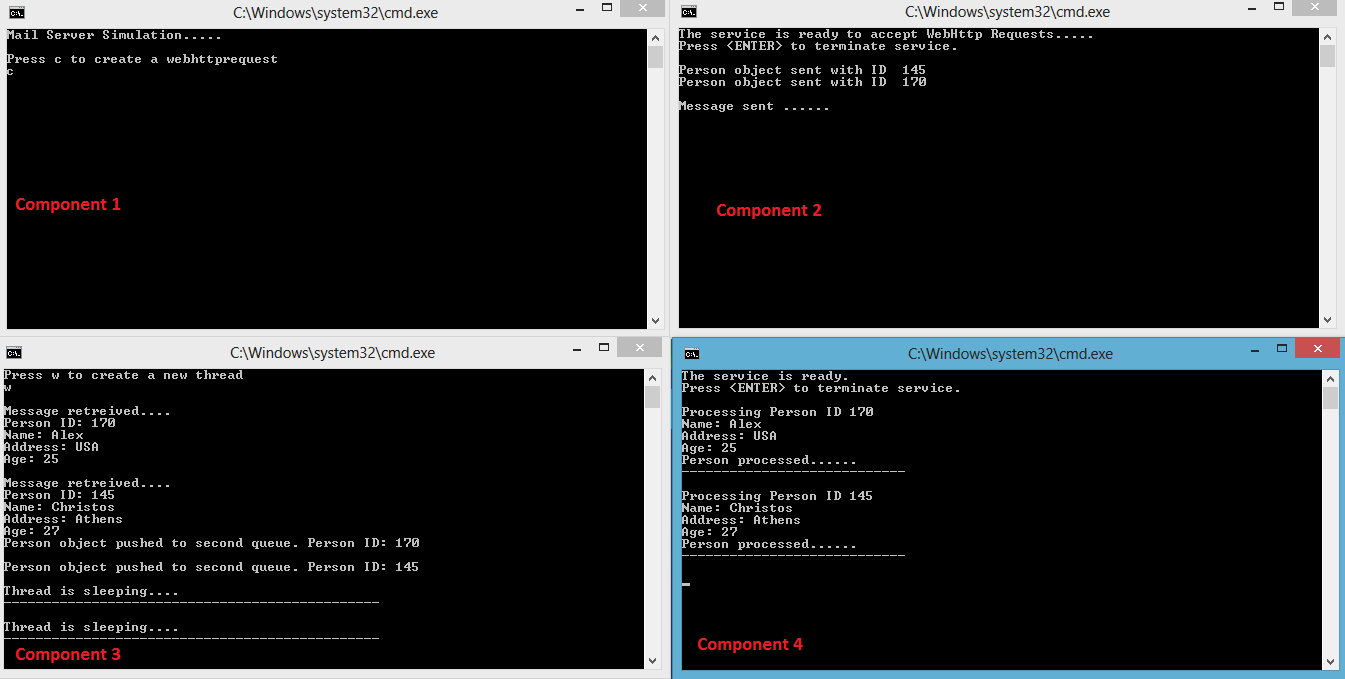The image size is (1345, 679).
Task: Open system menu icon of WebHttp Requests service window
Action: 689,13
